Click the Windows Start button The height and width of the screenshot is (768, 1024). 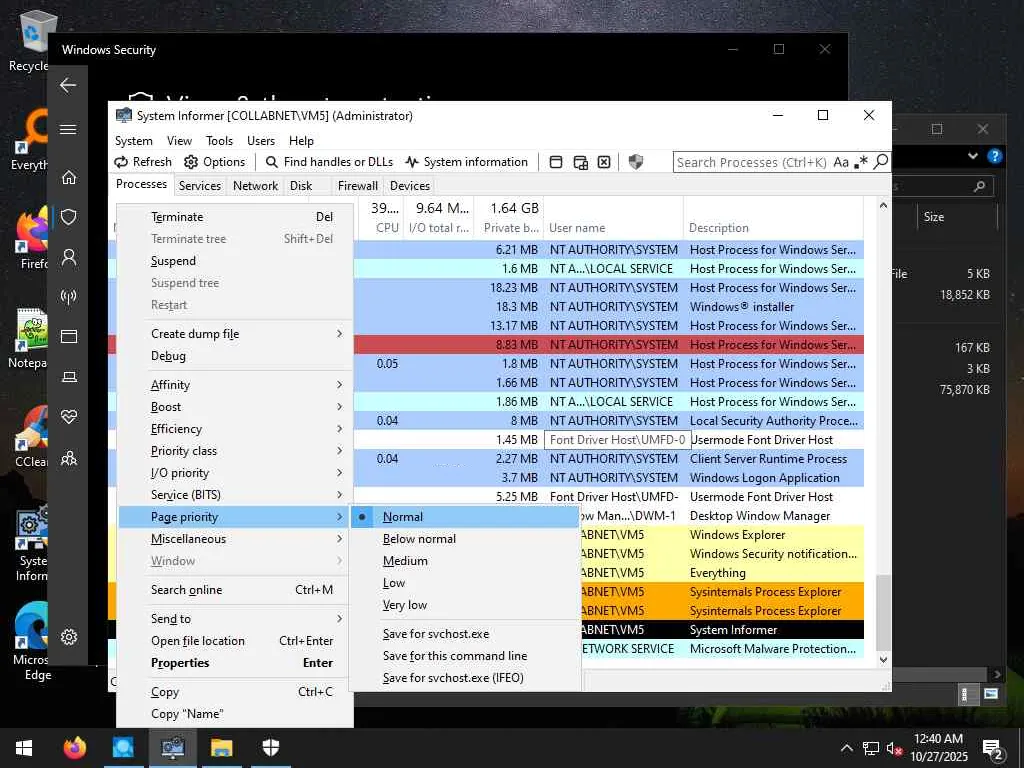24,748
